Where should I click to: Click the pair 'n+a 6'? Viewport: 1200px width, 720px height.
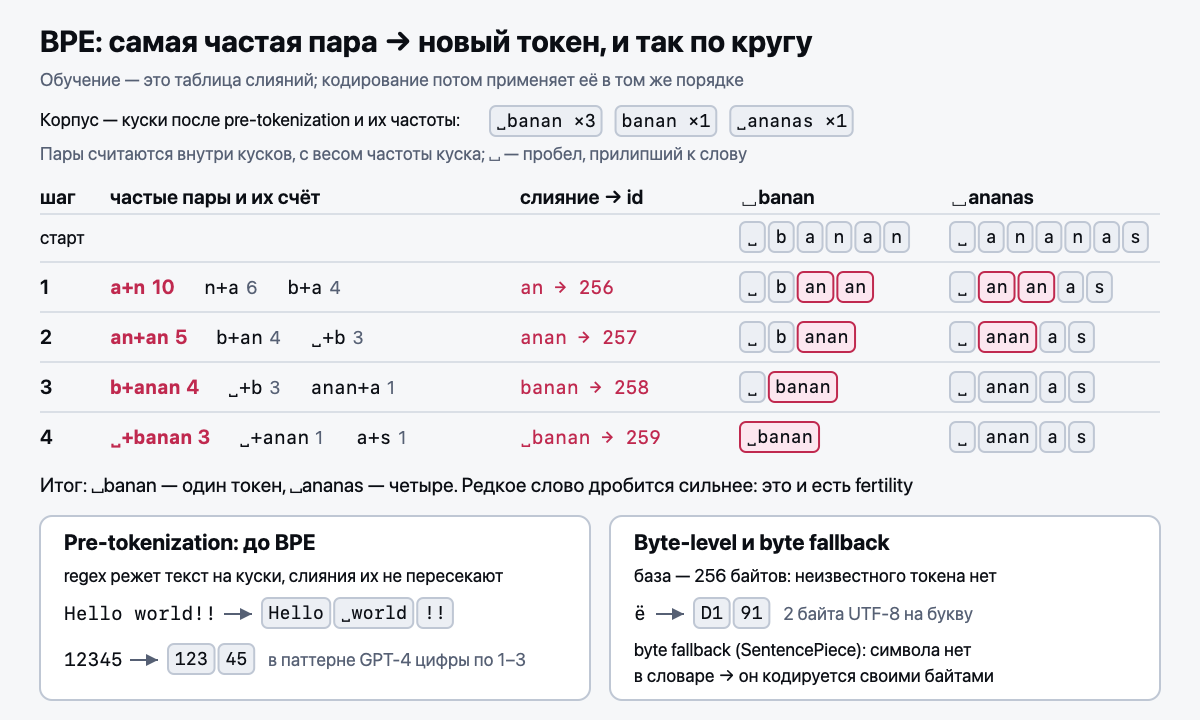(231, 288)
